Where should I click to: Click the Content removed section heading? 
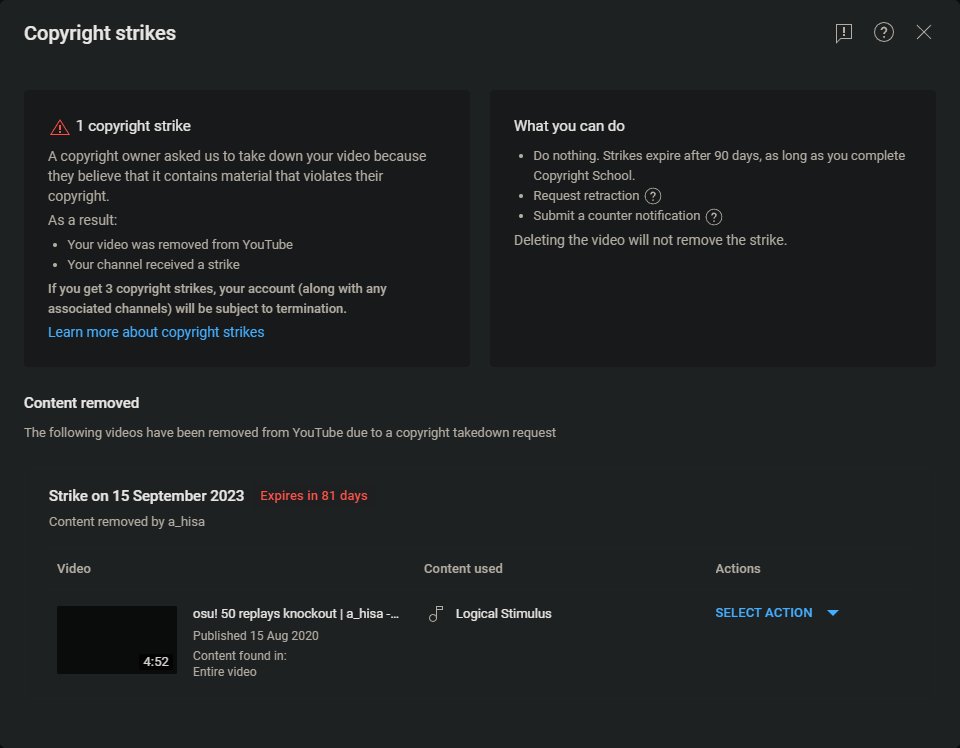[81, 403]
